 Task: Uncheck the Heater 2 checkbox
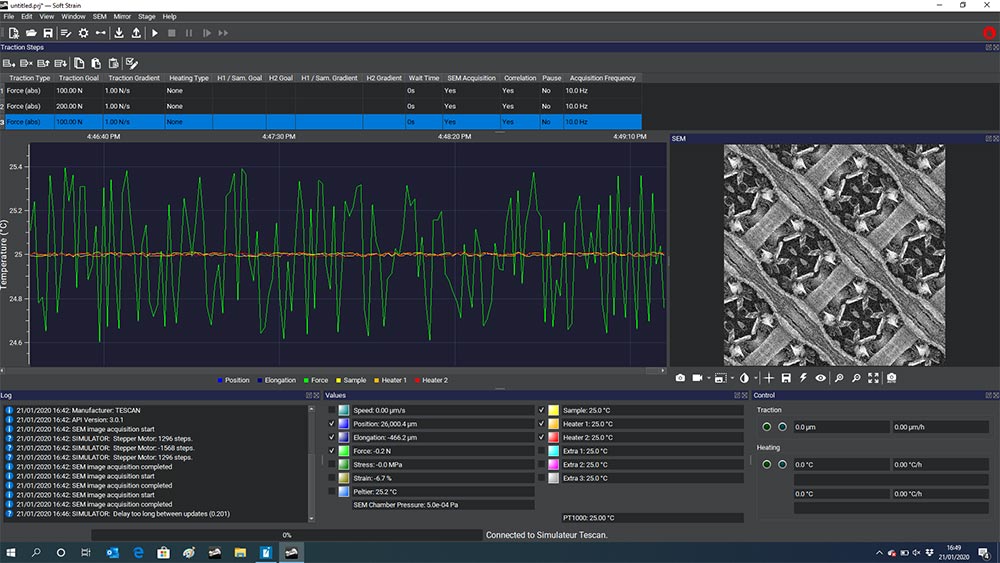click(541, 437)
